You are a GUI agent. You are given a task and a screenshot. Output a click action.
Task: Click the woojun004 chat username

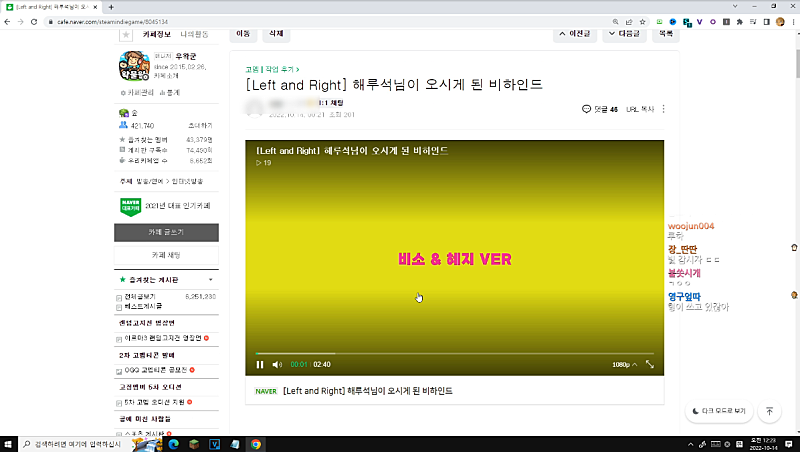pos(691,226)
